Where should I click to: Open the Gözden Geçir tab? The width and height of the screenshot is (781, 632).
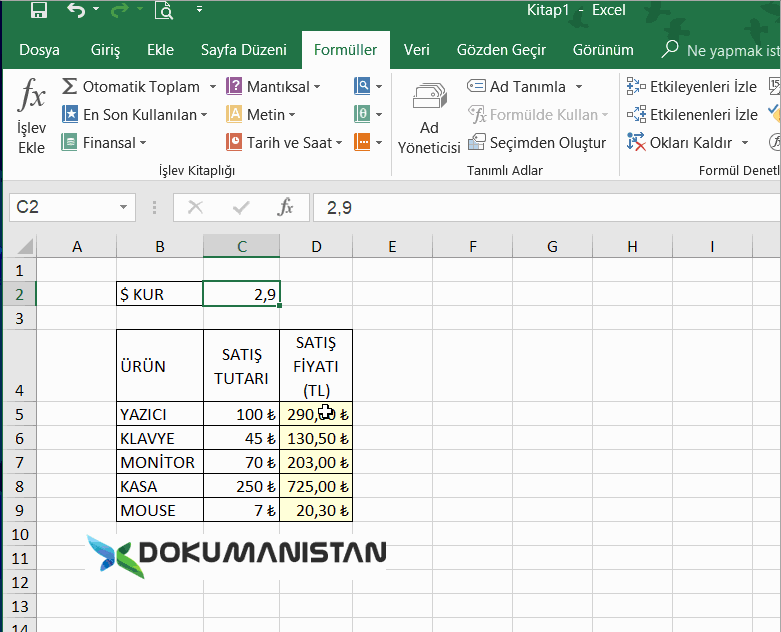pos(501,50)
